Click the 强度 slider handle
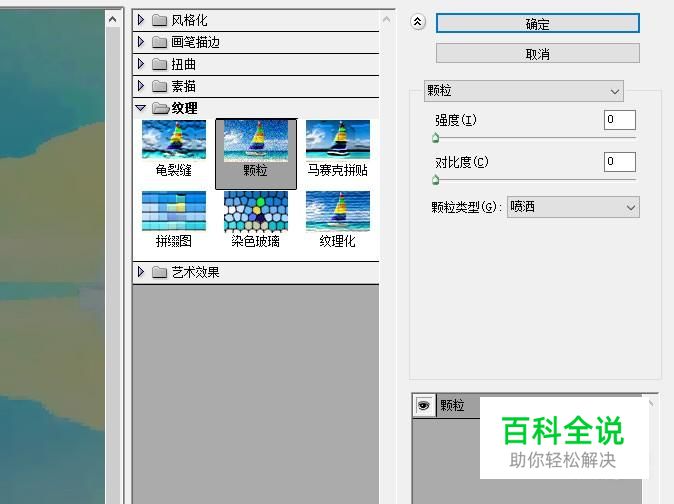 (x=435, y=138)
